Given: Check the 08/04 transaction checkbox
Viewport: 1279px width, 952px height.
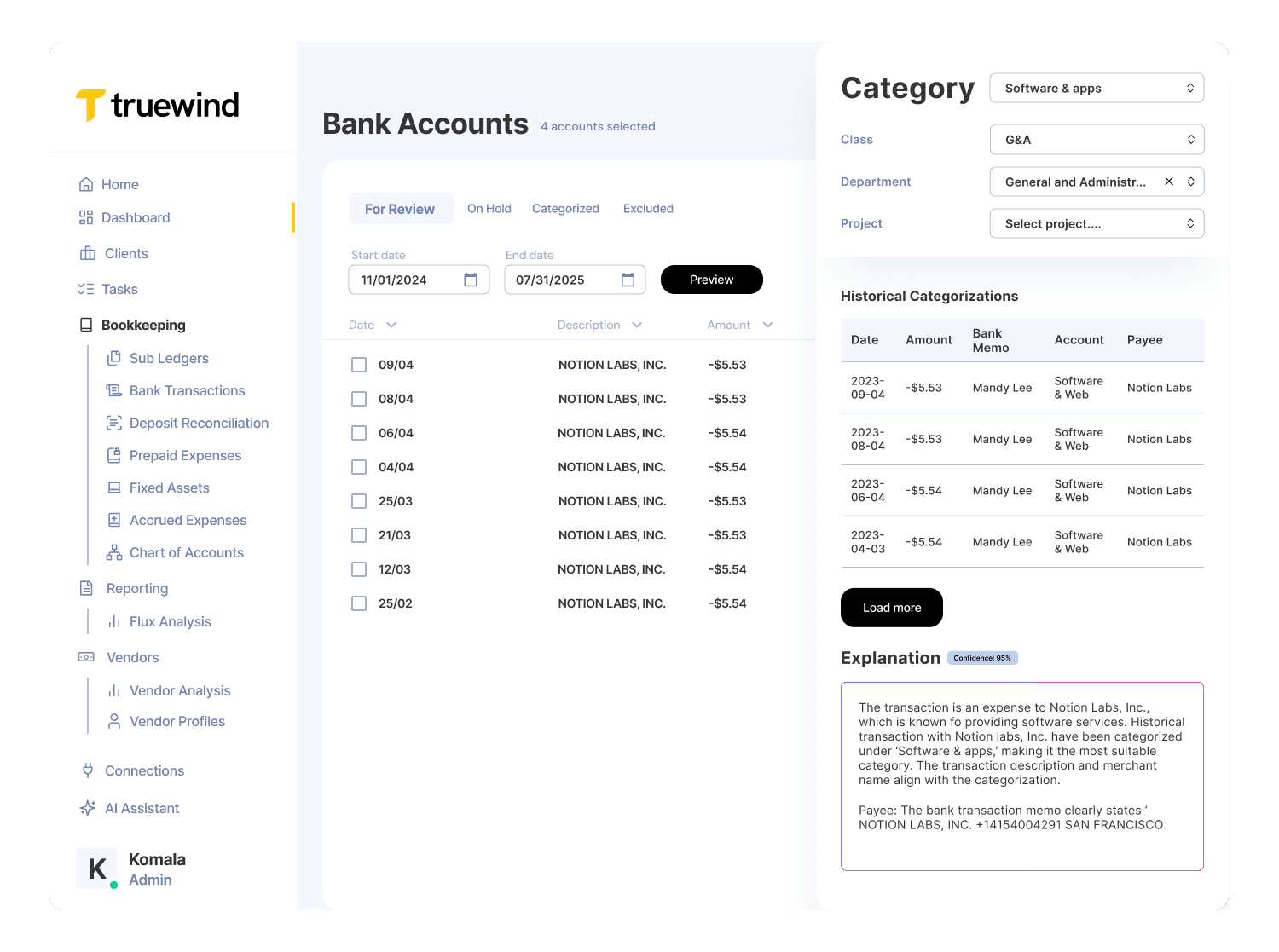Looking at the screenshot, I should 359,399.
